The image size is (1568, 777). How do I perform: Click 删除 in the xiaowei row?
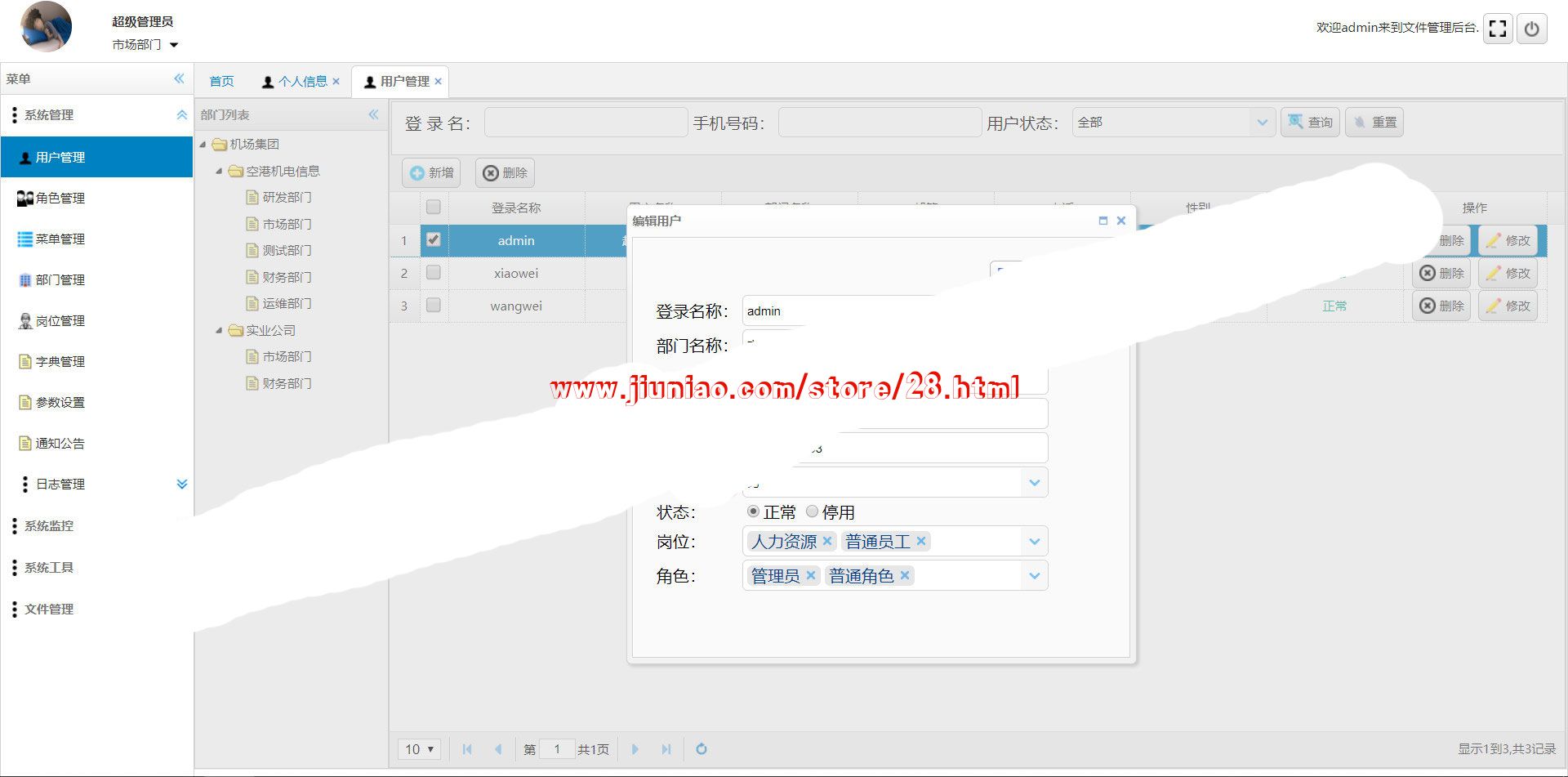pos(1441,273)
